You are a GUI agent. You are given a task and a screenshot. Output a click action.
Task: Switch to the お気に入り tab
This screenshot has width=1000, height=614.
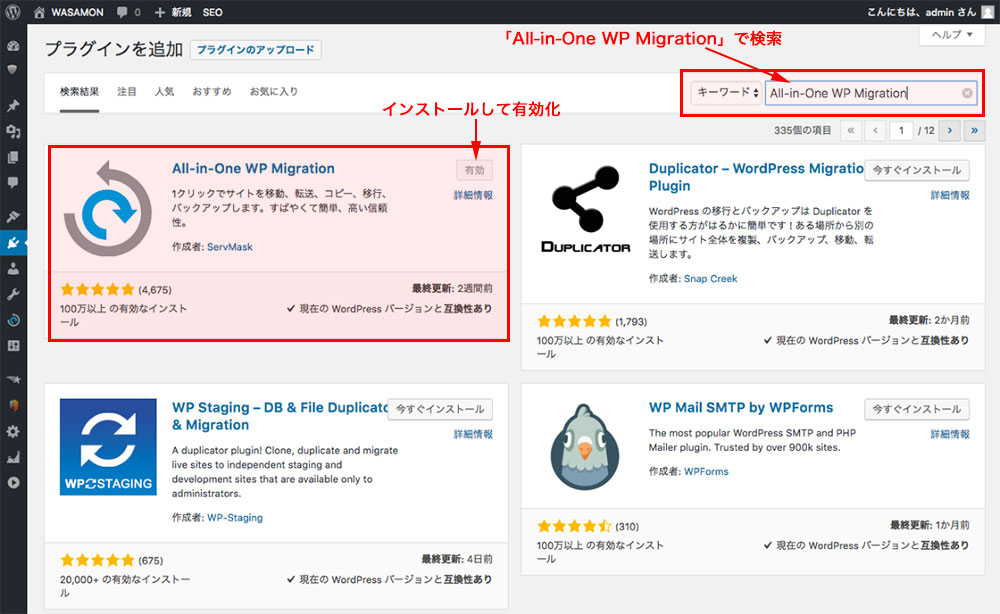point(274,92)
